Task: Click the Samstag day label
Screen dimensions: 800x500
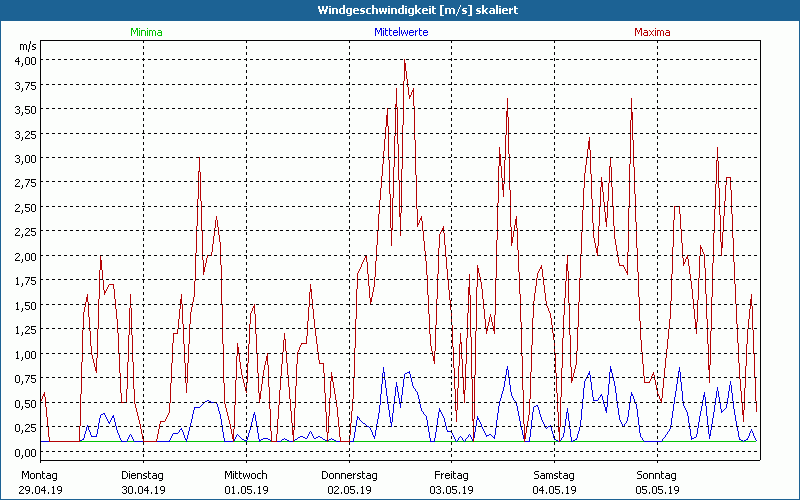Action: pos(554,475)
